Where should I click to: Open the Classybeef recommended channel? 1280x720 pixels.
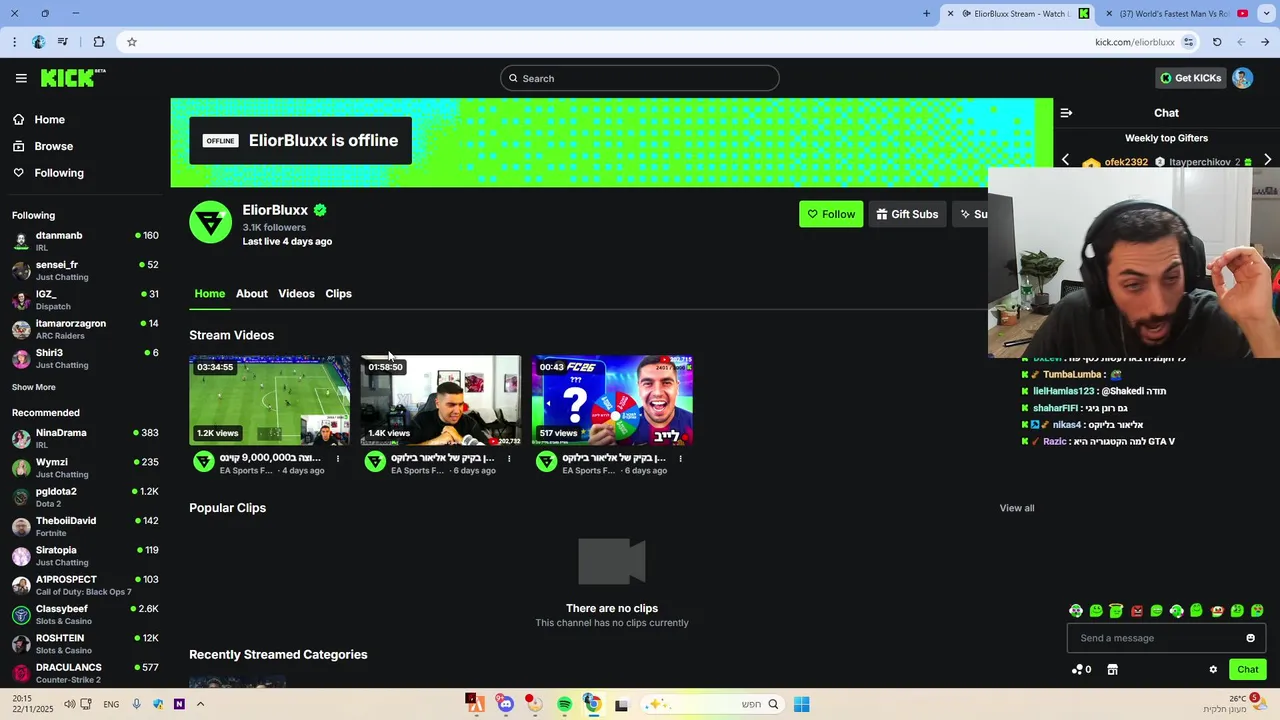coord(85,614)
